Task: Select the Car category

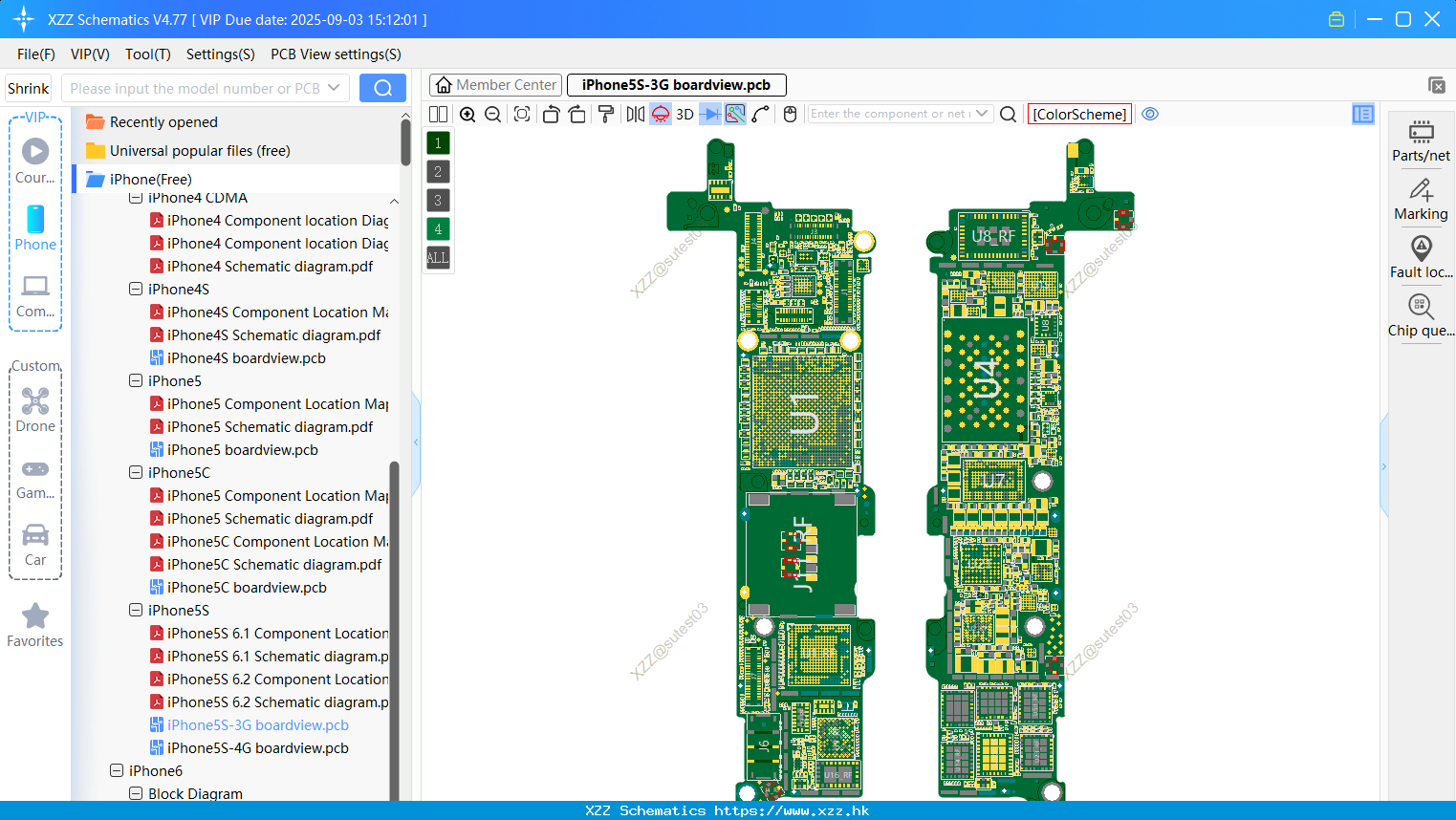Action: tap(35, 545)
